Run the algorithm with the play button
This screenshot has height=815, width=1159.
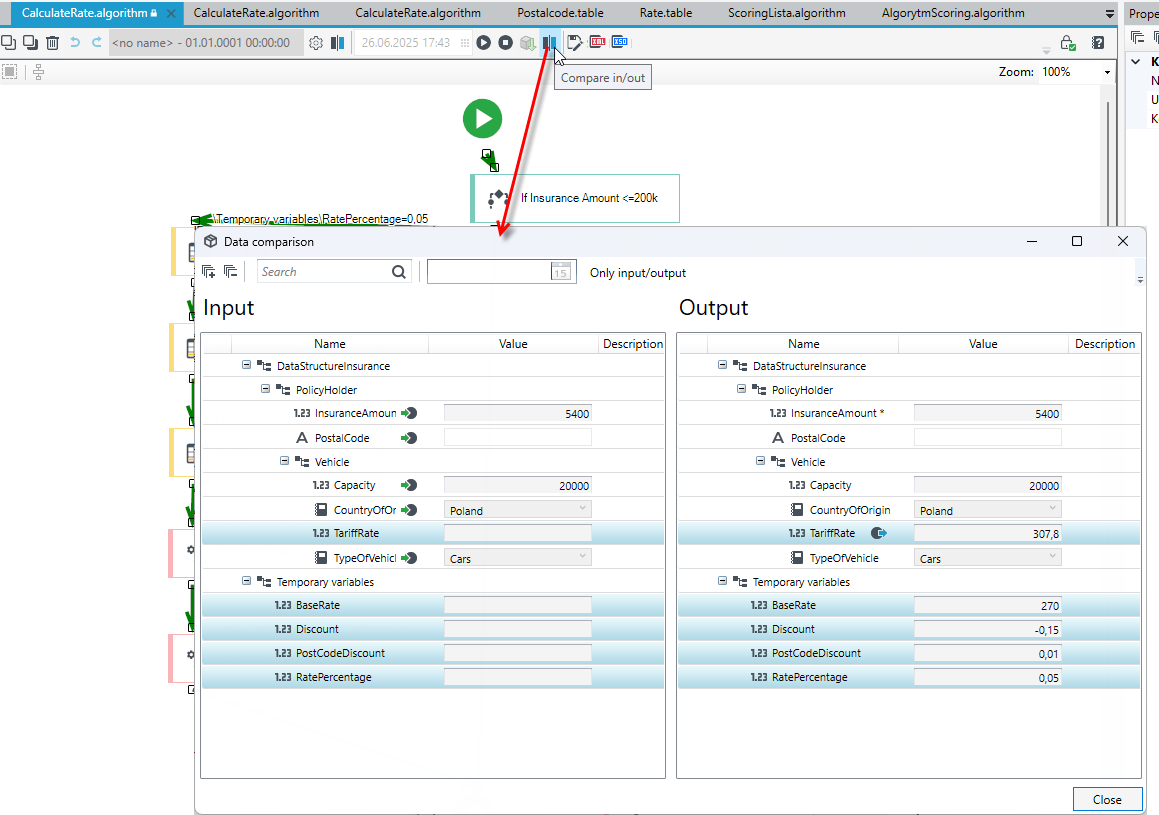483,43
